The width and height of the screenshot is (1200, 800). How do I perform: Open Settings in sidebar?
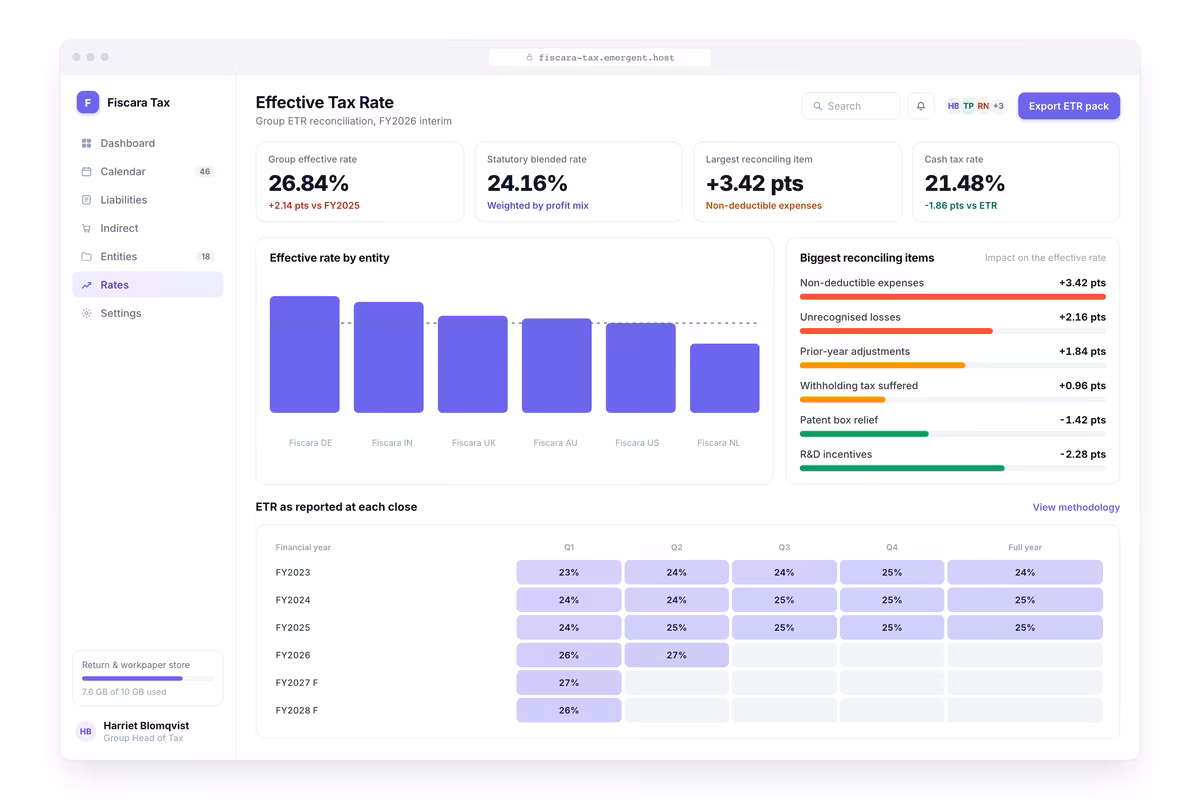148,313
